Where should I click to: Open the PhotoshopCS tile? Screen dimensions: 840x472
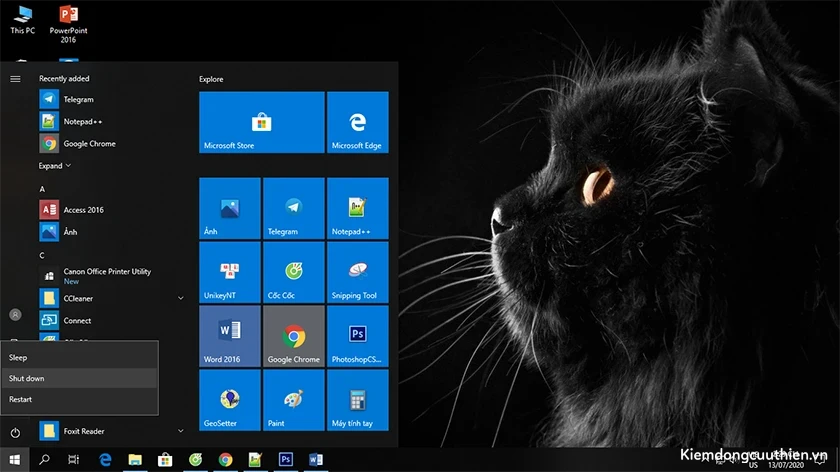pos(357,336)
